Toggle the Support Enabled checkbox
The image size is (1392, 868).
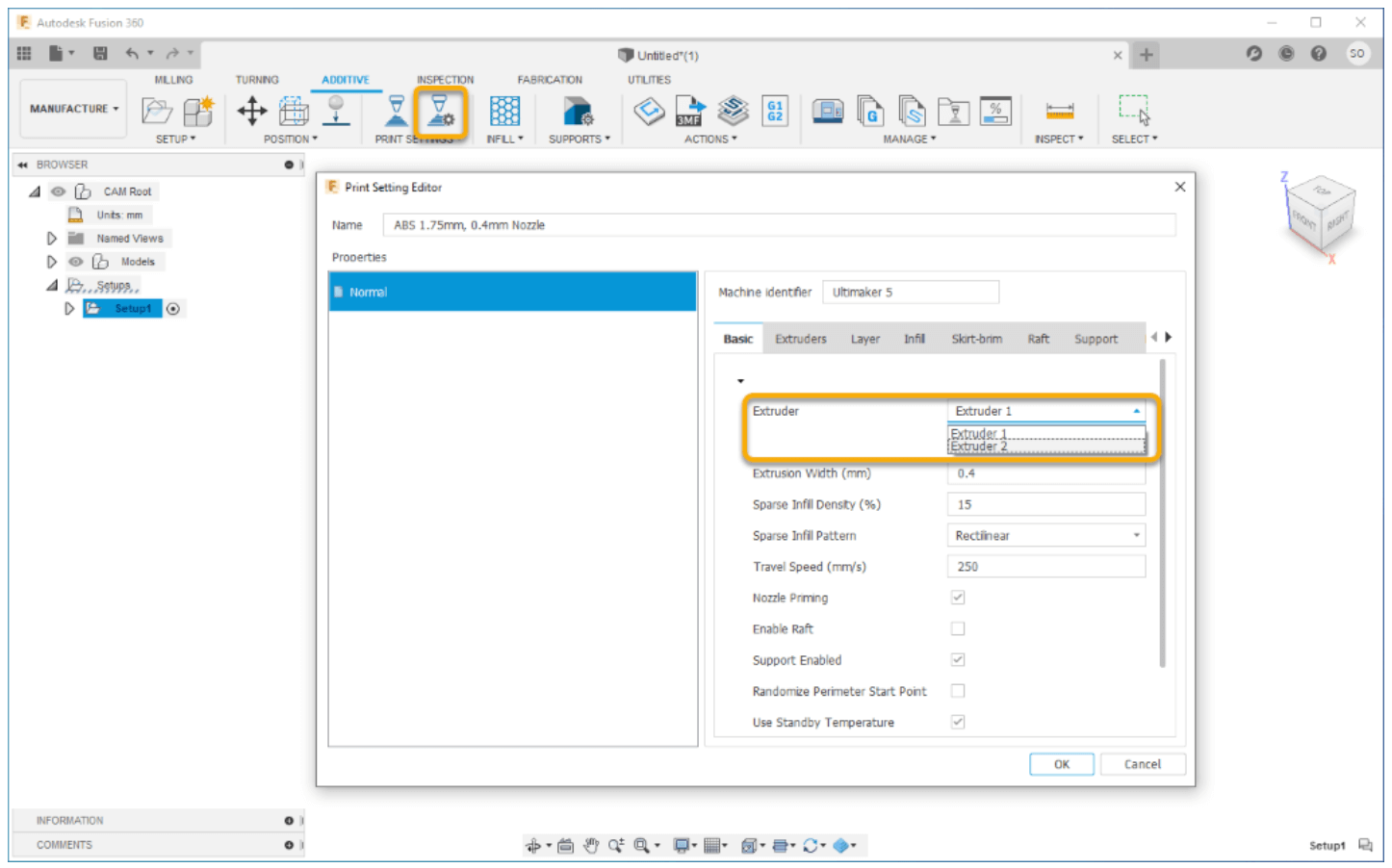(958, 660)
